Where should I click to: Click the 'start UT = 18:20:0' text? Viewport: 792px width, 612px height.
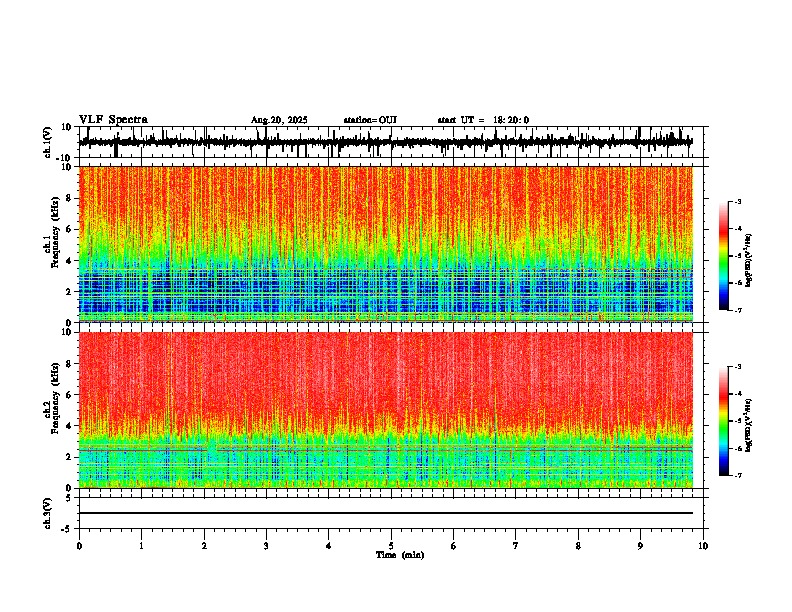coord(483,120)
